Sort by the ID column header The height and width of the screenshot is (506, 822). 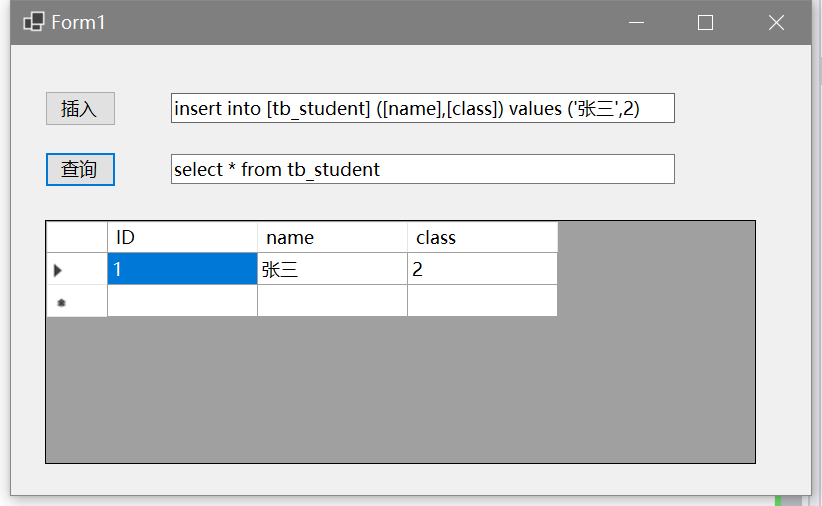[182, 237]
